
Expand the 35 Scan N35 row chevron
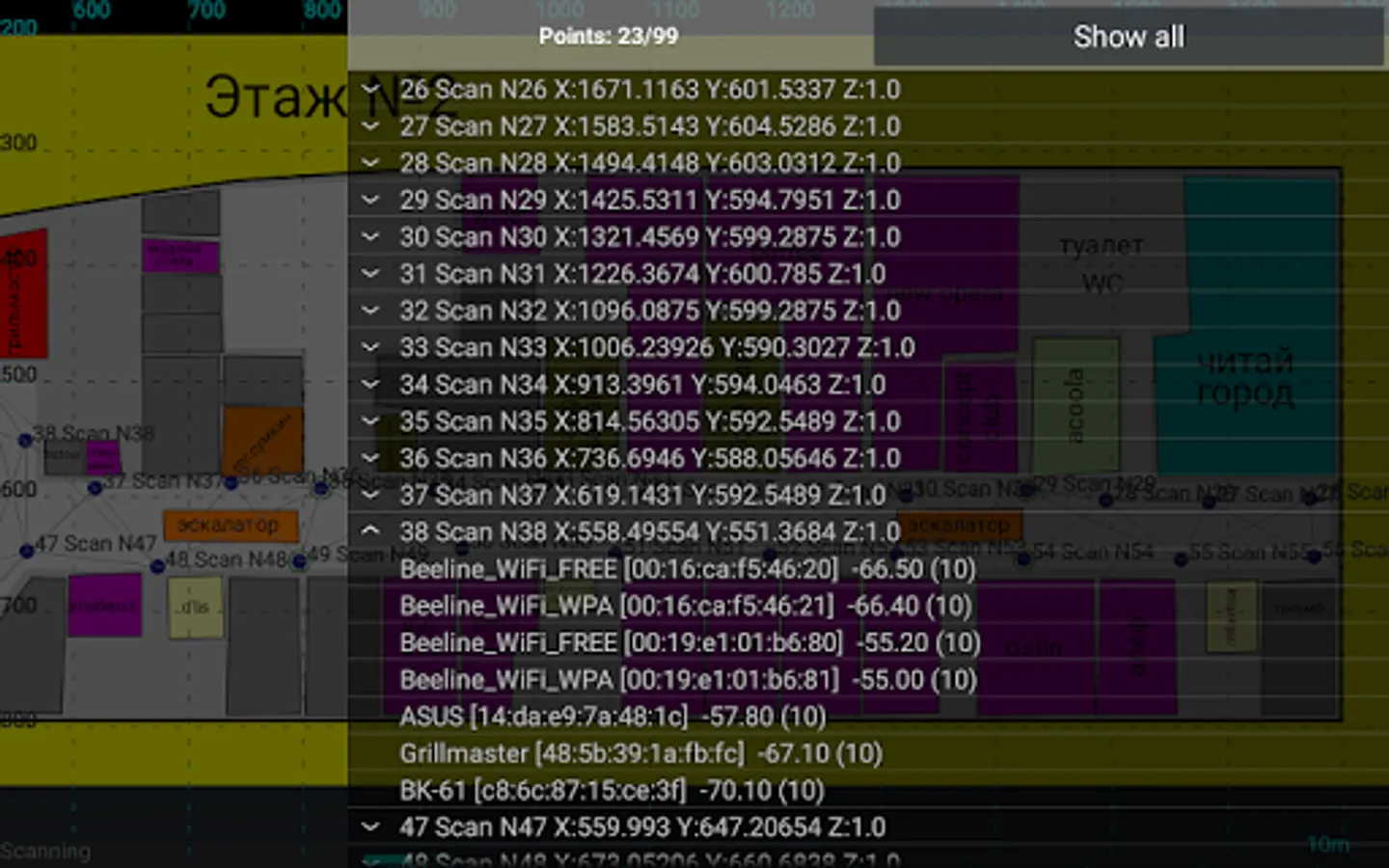370,420
